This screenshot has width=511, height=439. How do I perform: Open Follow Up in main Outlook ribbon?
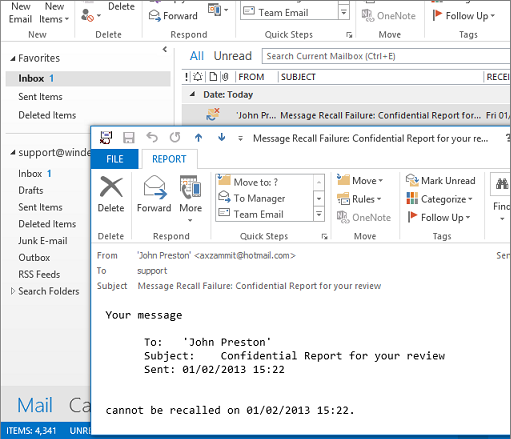click(464, 16)
